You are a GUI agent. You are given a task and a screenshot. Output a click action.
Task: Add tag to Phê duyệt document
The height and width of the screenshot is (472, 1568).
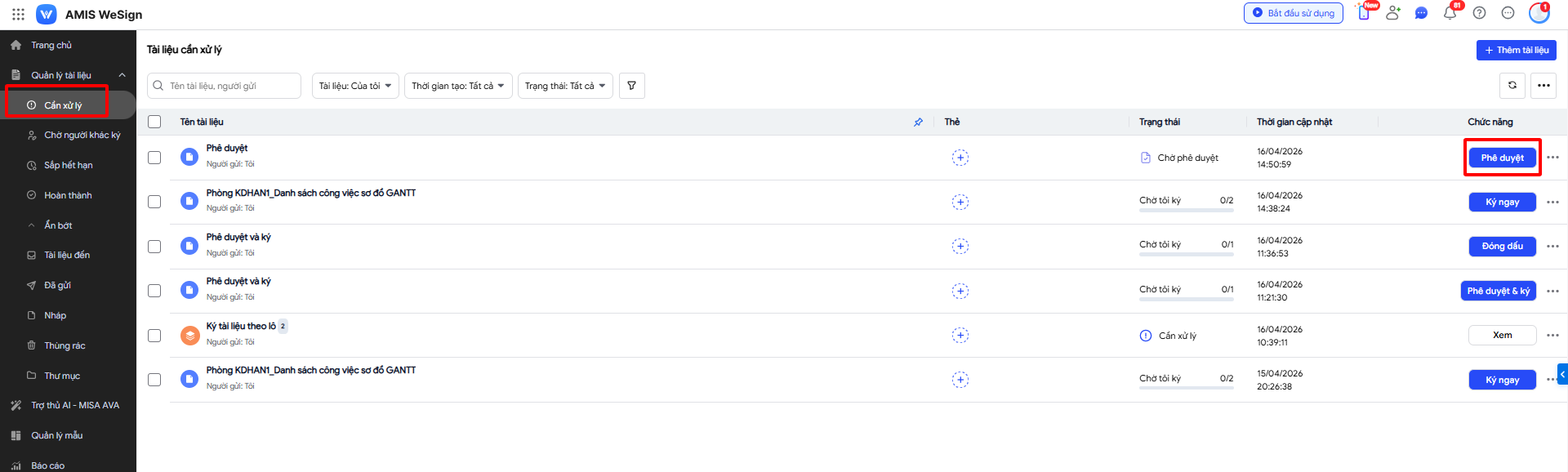click(x=960, y=158)
